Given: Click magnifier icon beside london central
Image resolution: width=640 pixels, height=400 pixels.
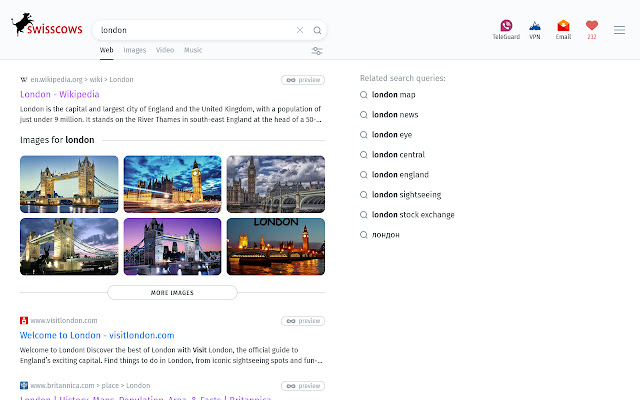Looking at the screenshot, I should coord(364,155).
